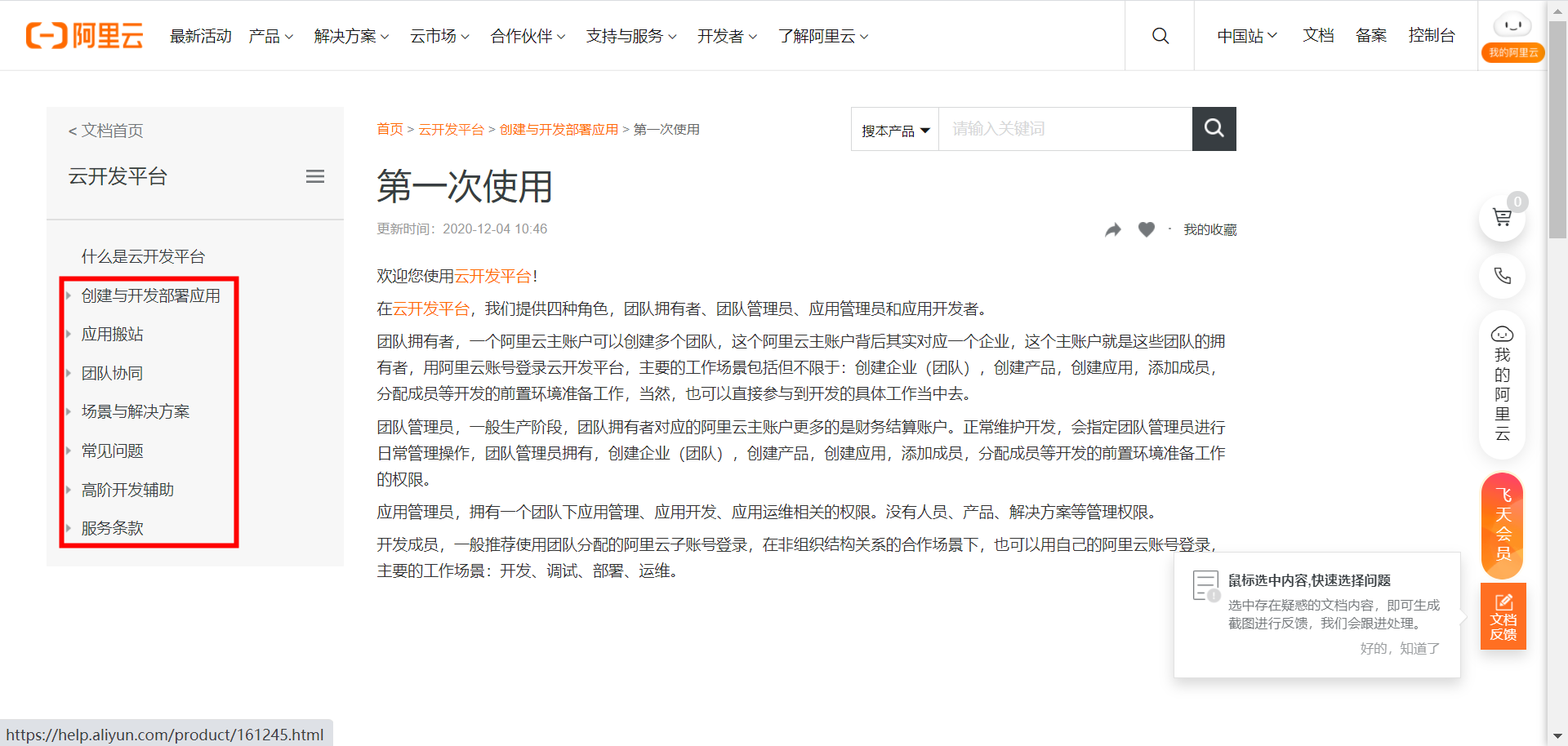This screenshot has width=1568, height=746.
Task: Click the phone contact icon
Action: coord(1502,276)
